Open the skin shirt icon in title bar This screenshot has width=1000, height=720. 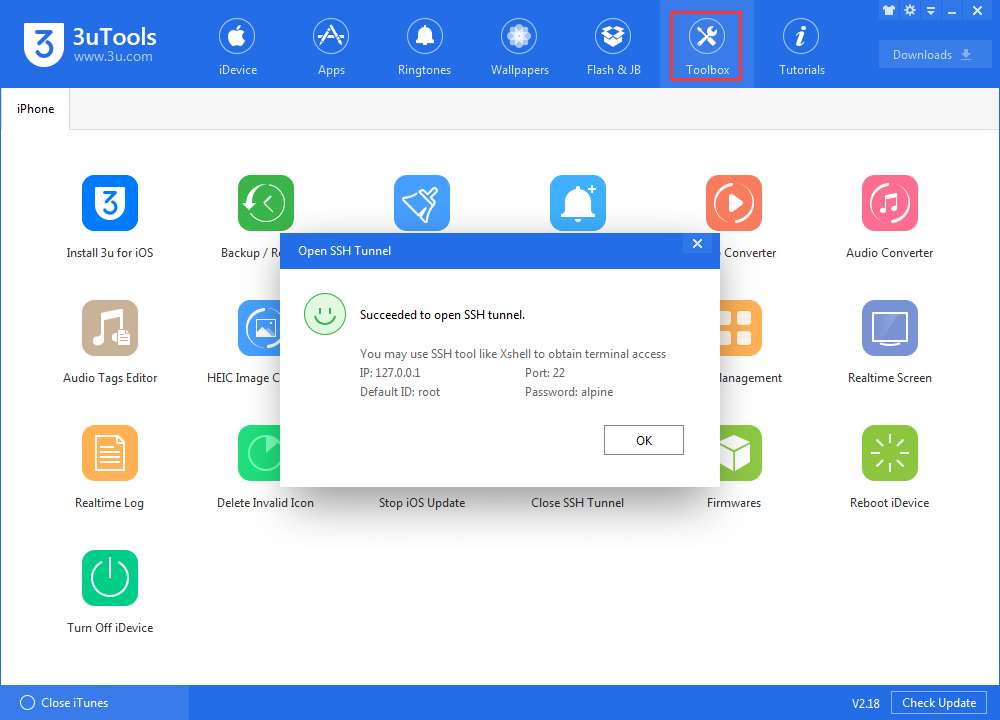click(x=888, y=10)
